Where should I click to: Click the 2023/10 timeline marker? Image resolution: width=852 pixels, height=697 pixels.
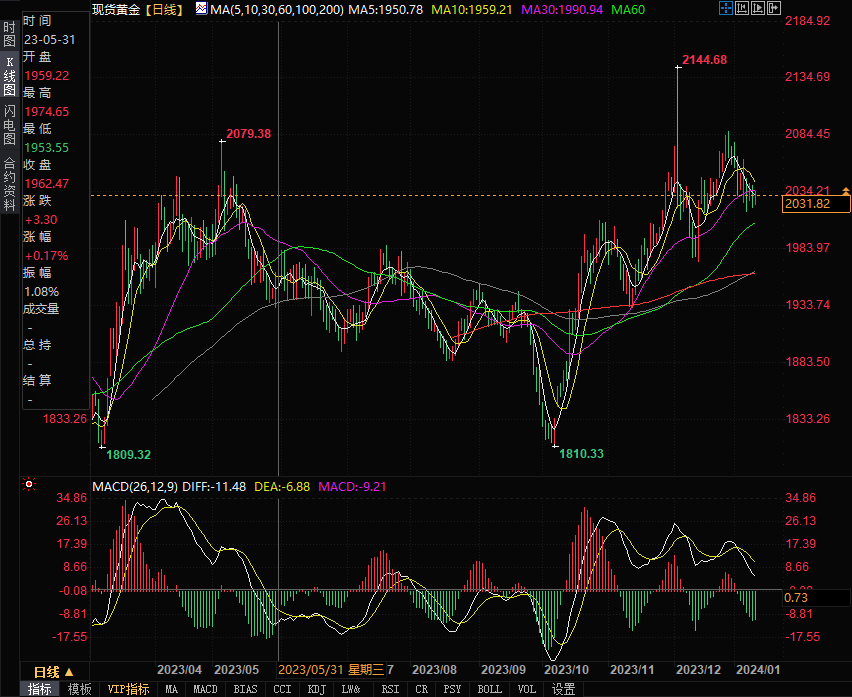pos(566,669)
